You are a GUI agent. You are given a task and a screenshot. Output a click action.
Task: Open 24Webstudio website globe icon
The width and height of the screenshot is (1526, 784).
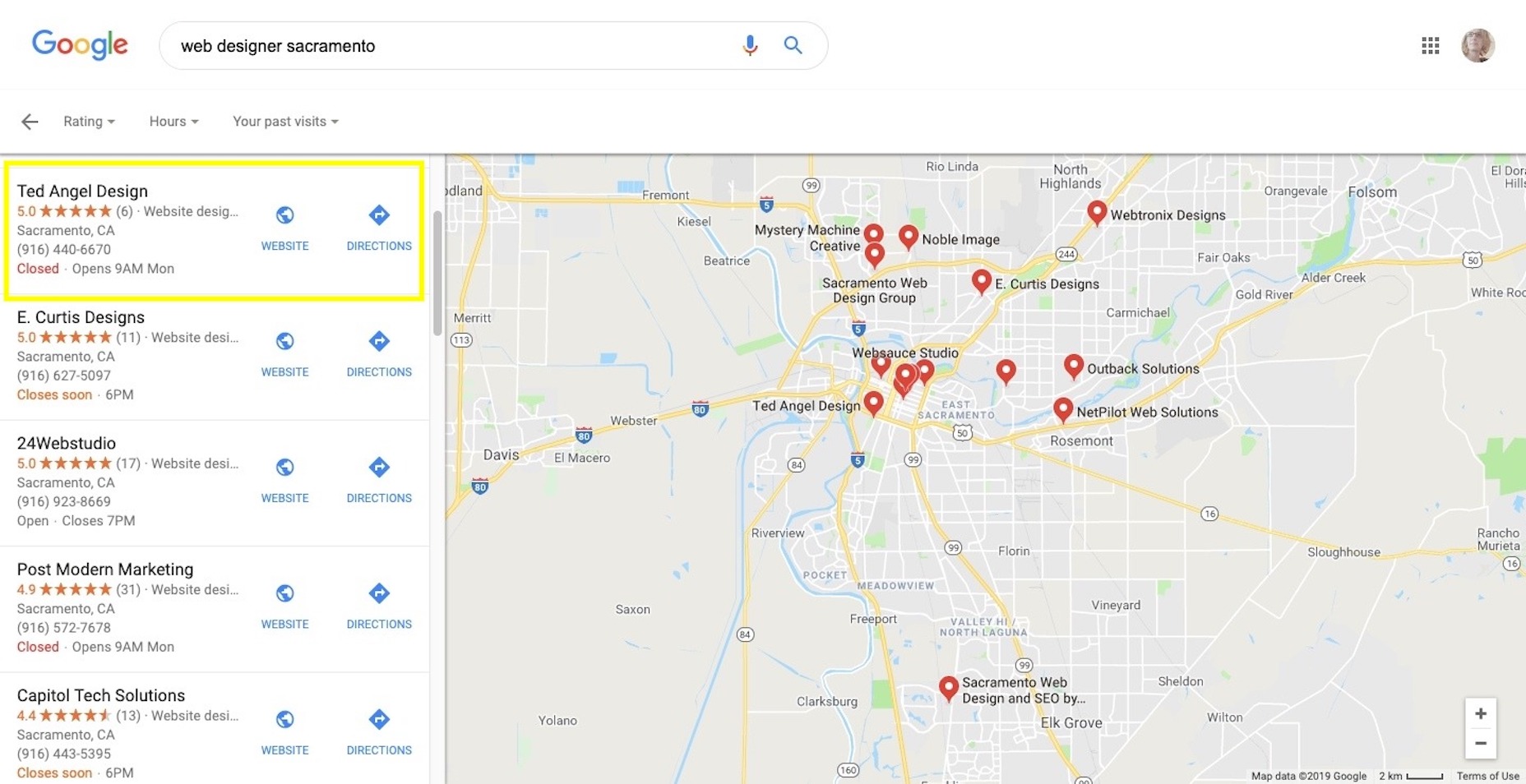tap(285, 468)
